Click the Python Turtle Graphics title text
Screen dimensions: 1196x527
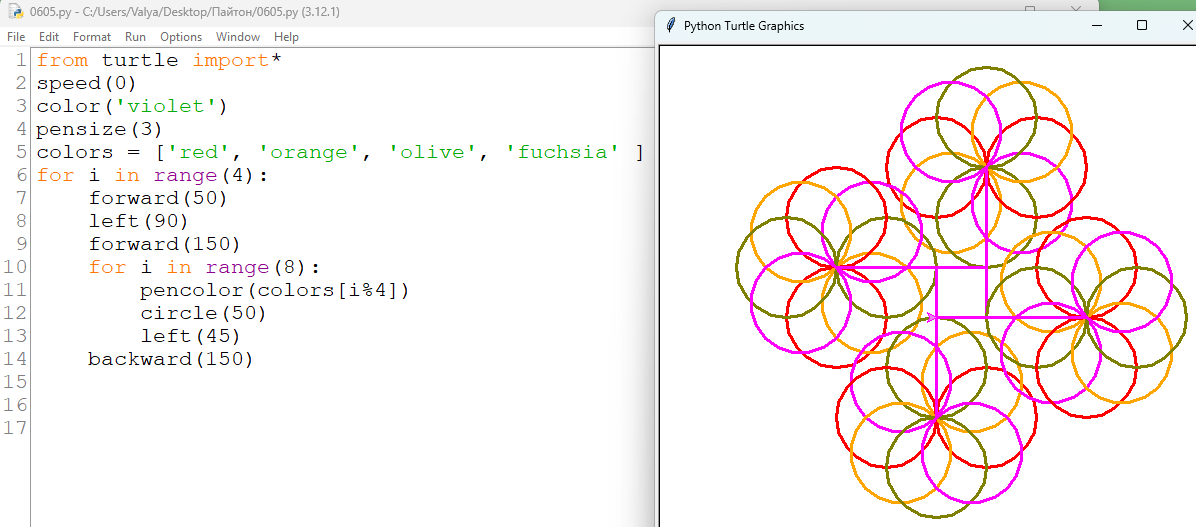[744, 26]
